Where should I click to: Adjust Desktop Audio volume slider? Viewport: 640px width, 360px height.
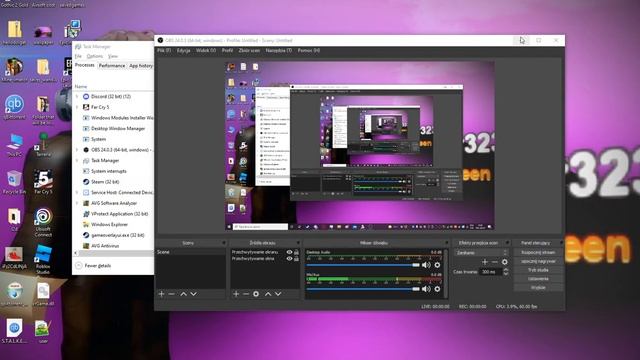tap(363, 265)
